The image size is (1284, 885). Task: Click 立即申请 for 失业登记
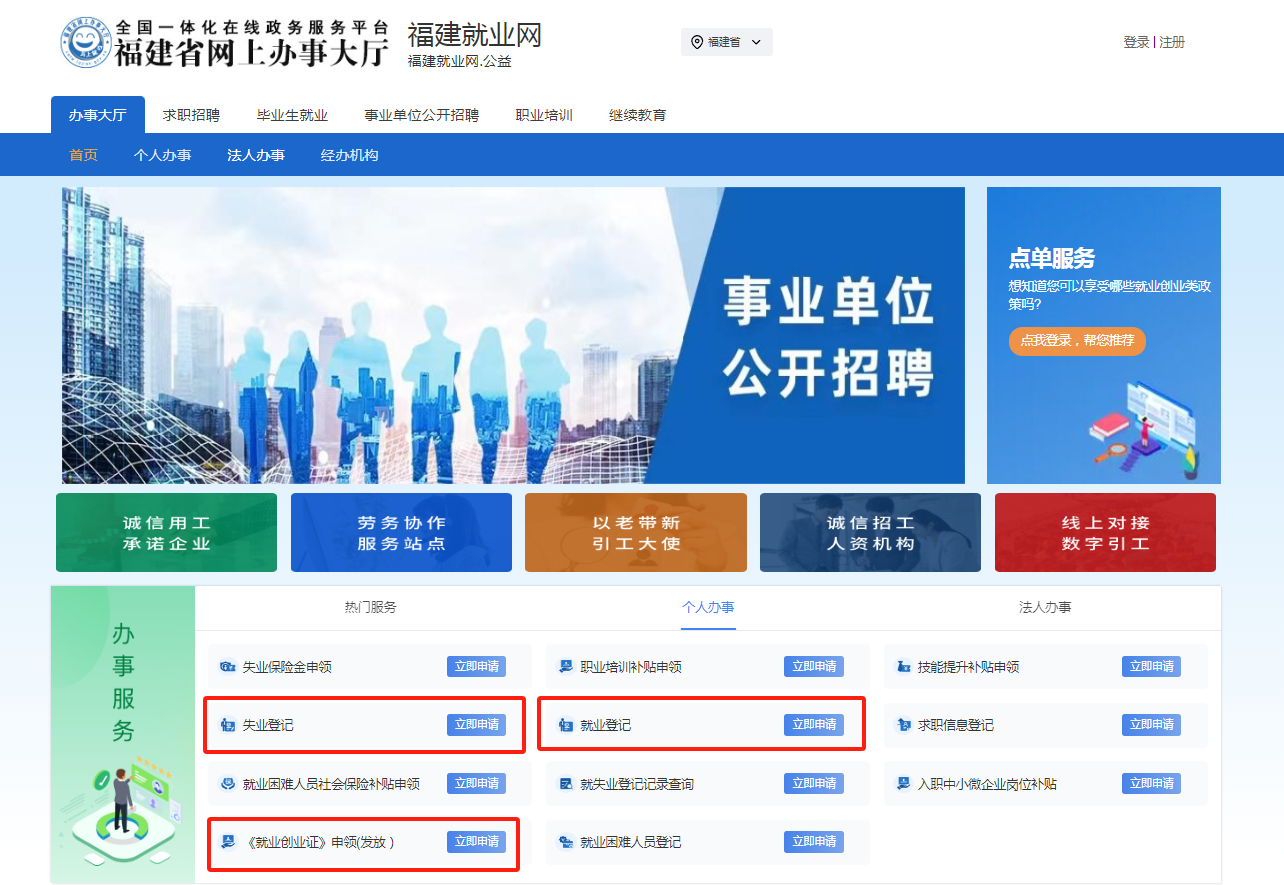pos(476,725)
